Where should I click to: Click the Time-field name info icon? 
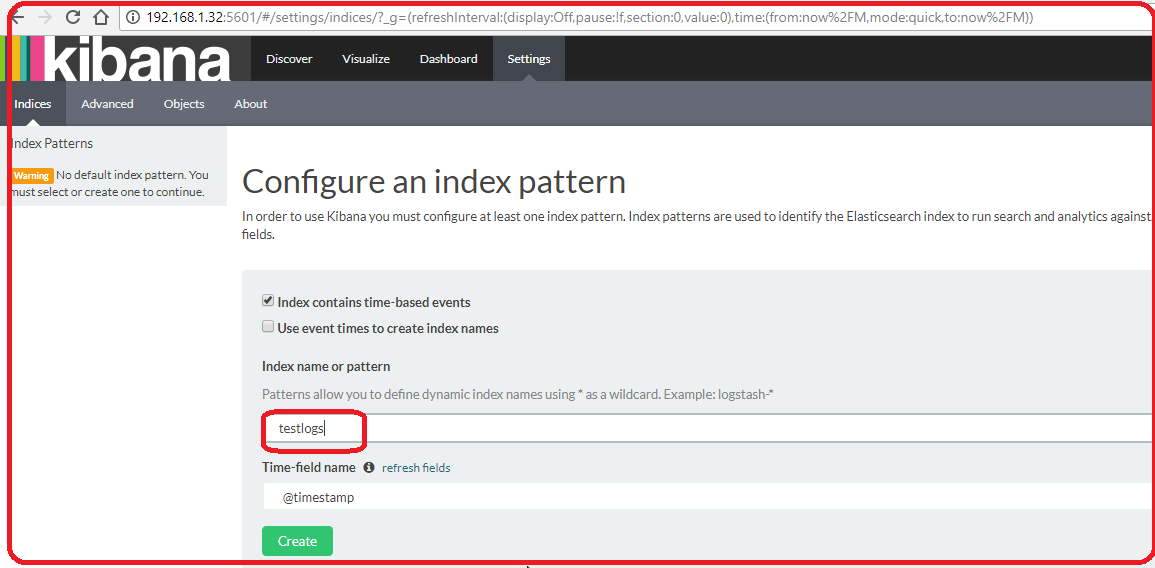point(369,467)
